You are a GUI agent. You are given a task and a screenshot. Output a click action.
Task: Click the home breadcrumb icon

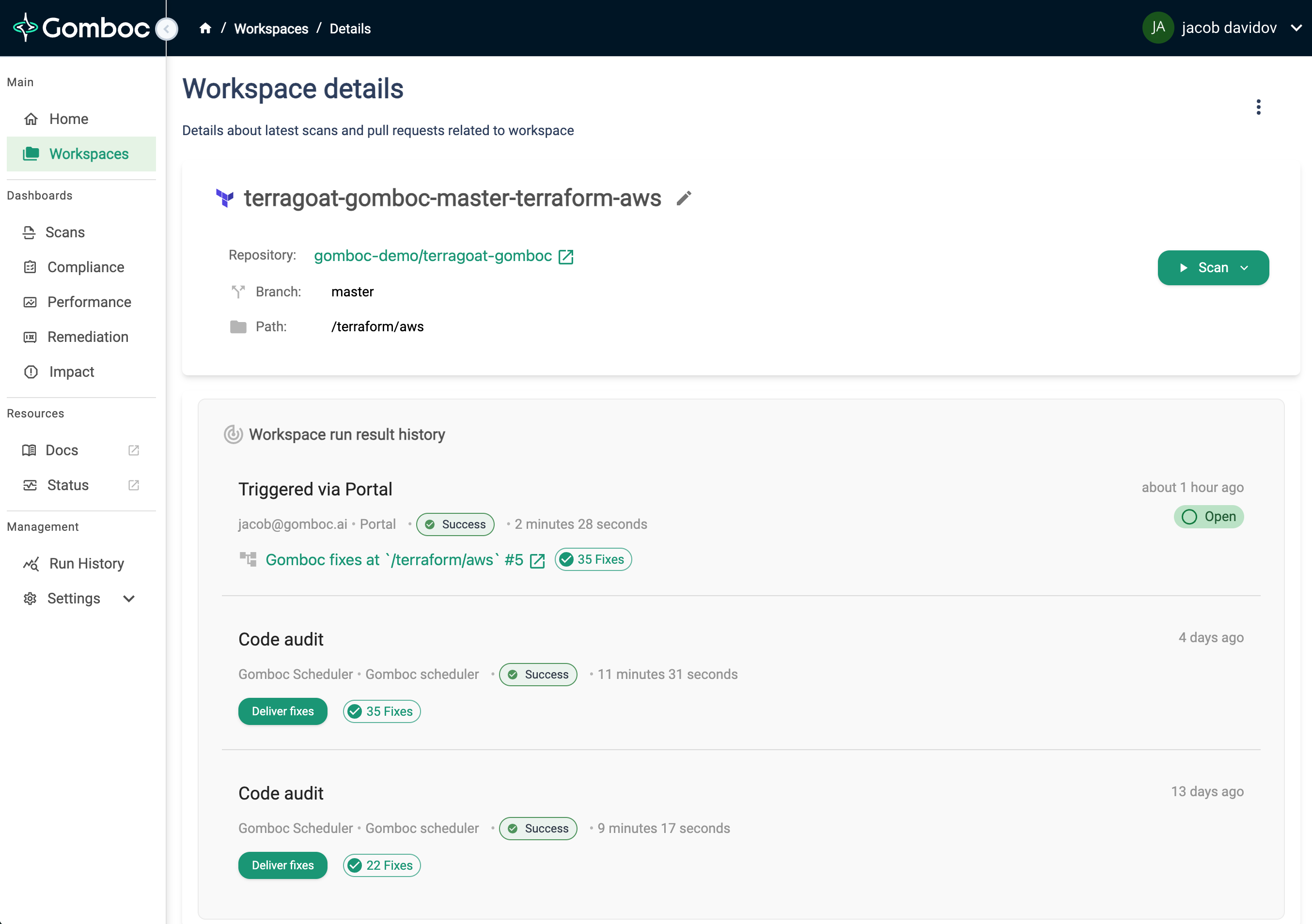point(205,29)
